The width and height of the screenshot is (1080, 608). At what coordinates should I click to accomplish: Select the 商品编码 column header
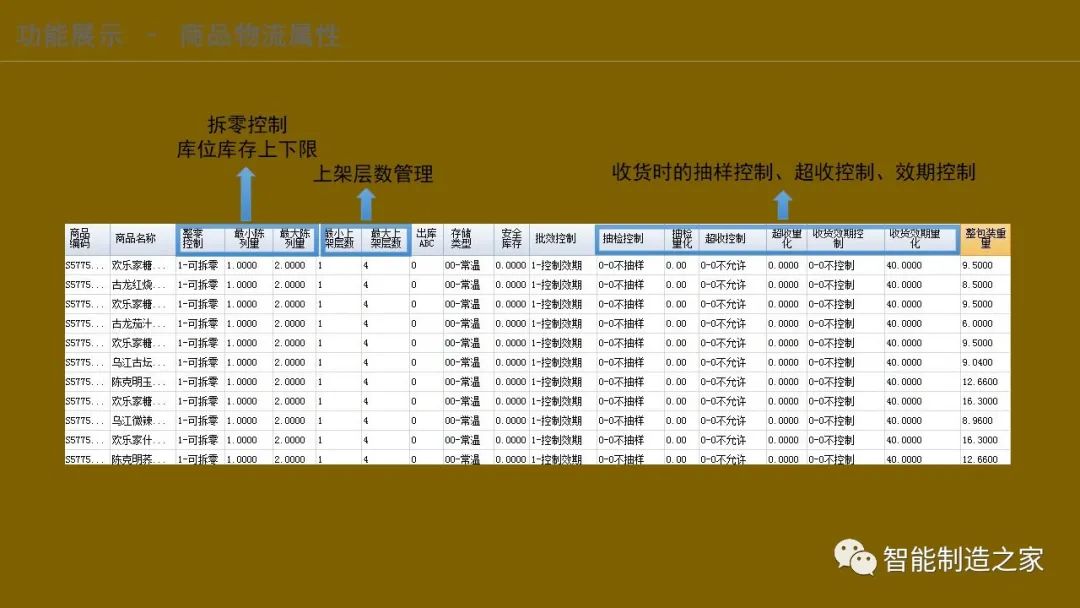[78, 236]
